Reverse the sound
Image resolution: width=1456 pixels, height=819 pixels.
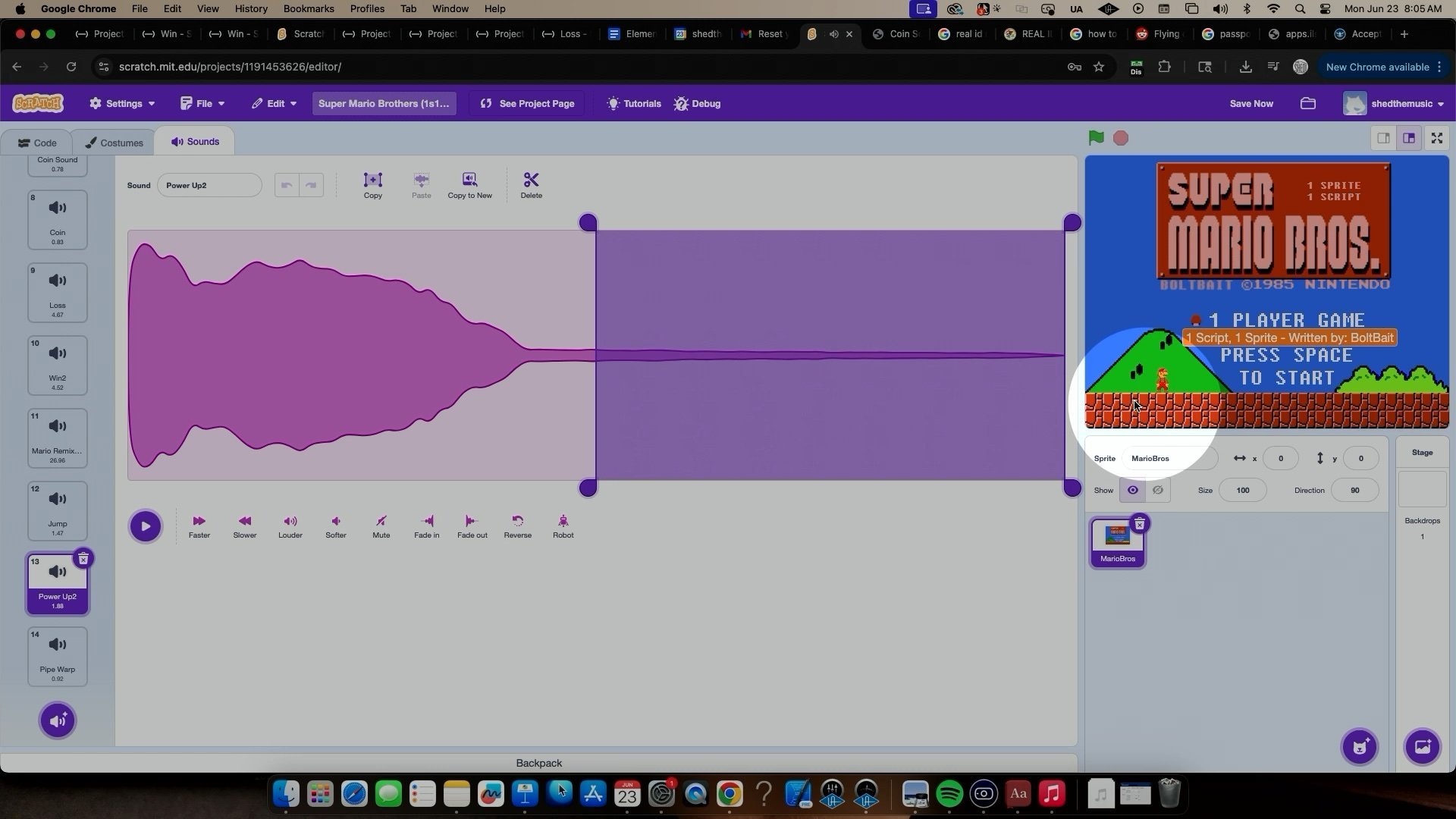click(518, 526)
